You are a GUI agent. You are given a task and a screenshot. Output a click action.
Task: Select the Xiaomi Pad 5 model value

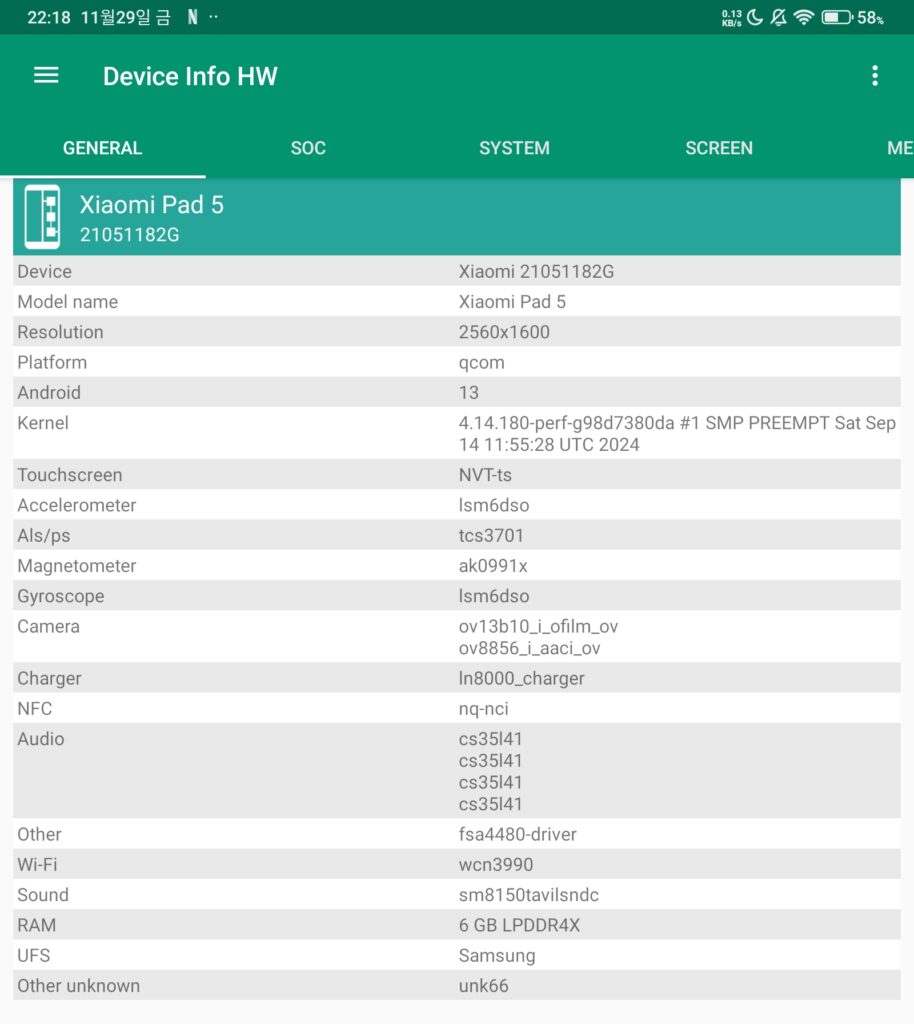(512, 302)
